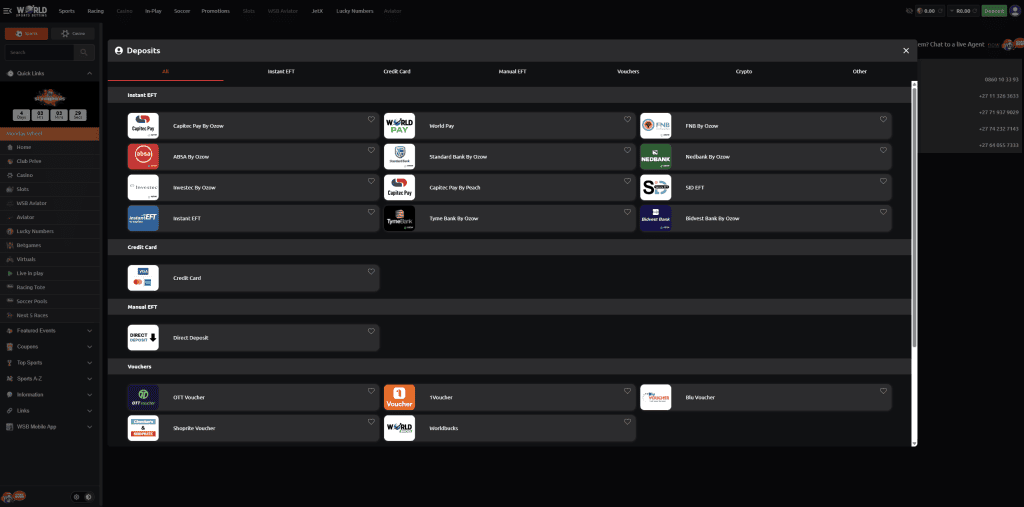Select the Direct Deposit logo
1024x507 pixels.
click(143, 338)
